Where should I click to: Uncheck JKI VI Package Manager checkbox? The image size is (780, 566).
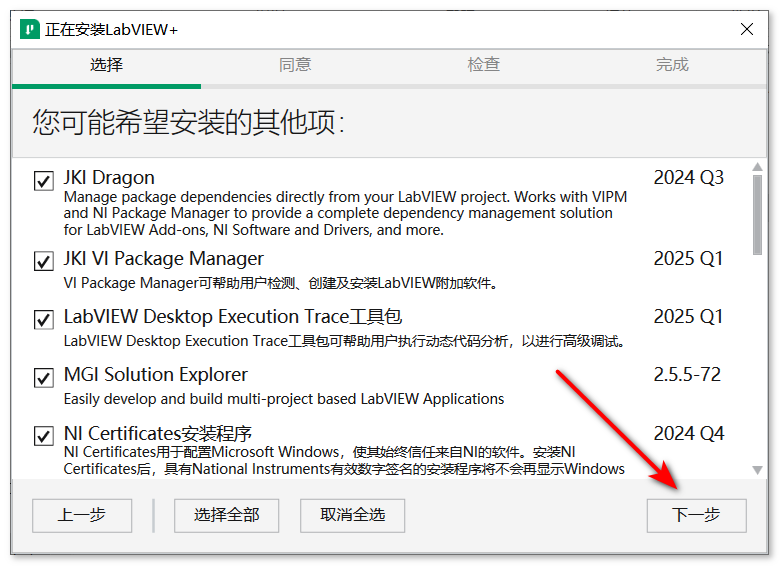(x=44, y=261)
